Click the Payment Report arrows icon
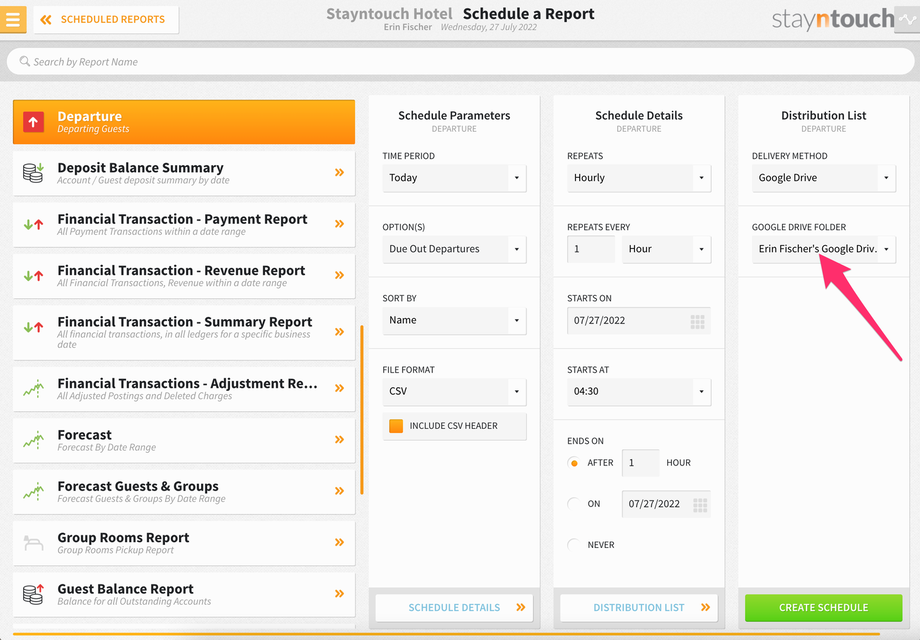 coord(33,224)
